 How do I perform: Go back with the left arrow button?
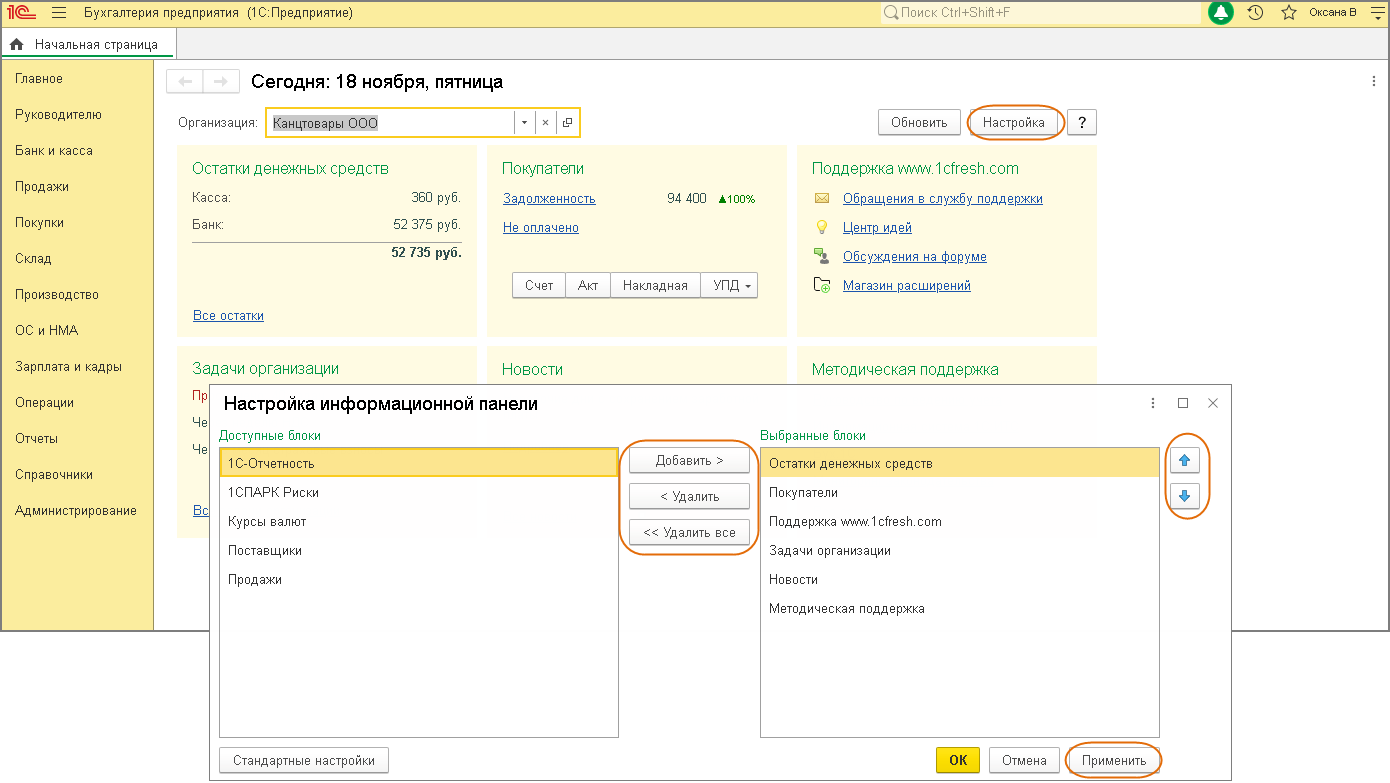(x=185, y=82)
